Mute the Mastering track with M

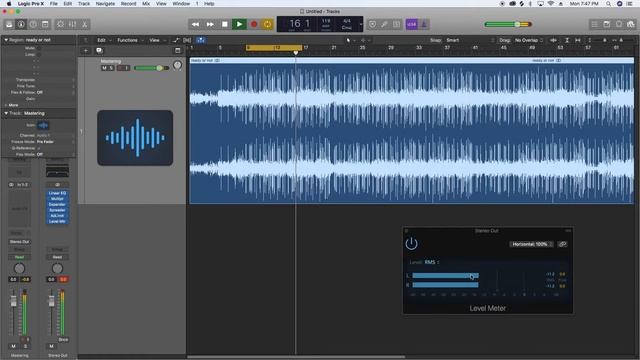[x=104, y=68]
